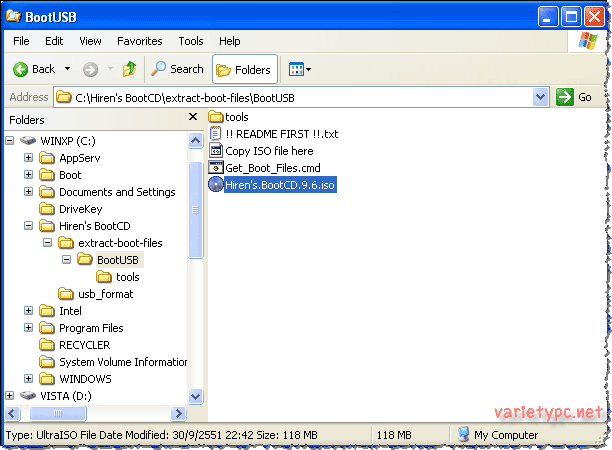Open the View menu

[90, 41]
